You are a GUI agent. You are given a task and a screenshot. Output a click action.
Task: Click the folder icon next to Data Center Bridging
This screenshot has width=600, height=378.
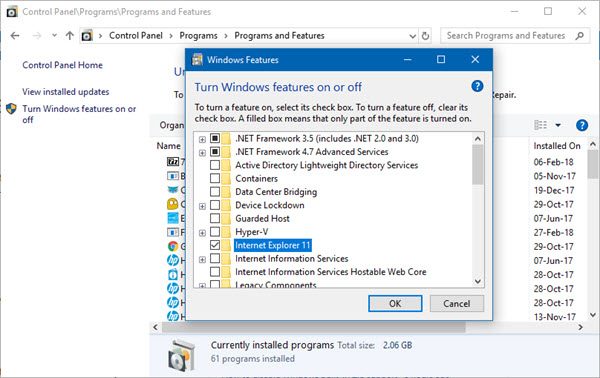pos(226,192)
